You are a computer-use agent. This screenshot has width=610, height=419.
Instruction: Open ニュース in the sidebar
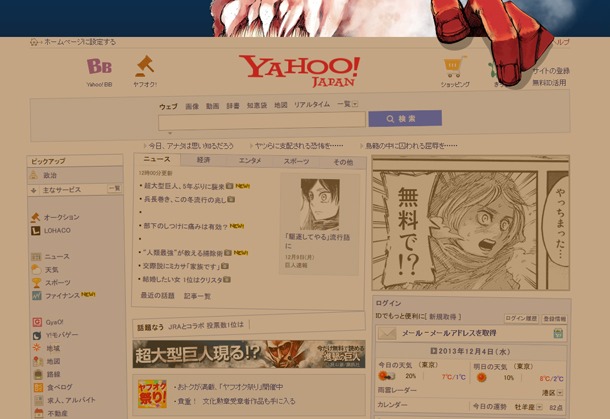coord(51,257)
